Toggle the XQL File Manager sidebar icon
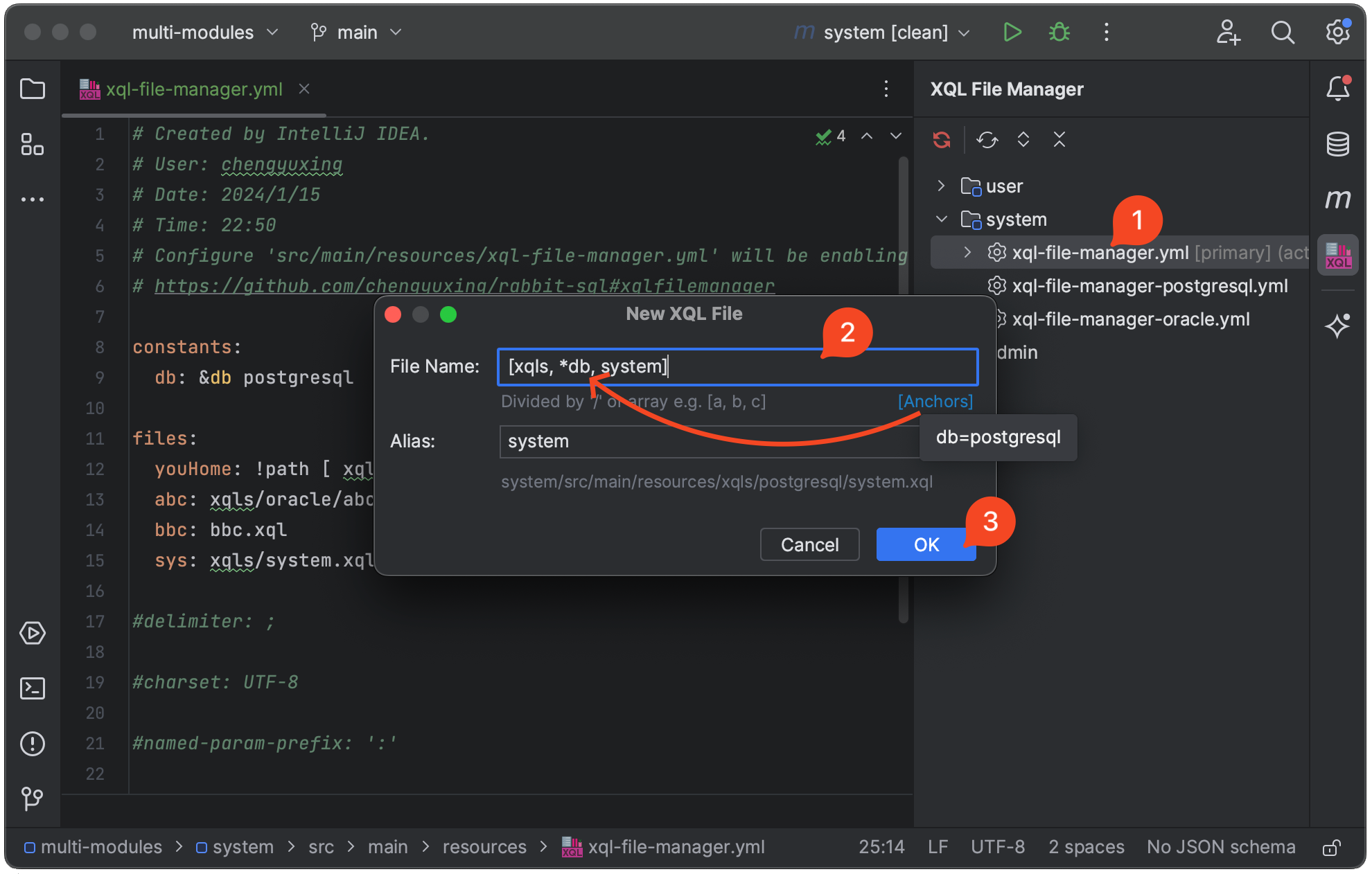 (1338, 255)
